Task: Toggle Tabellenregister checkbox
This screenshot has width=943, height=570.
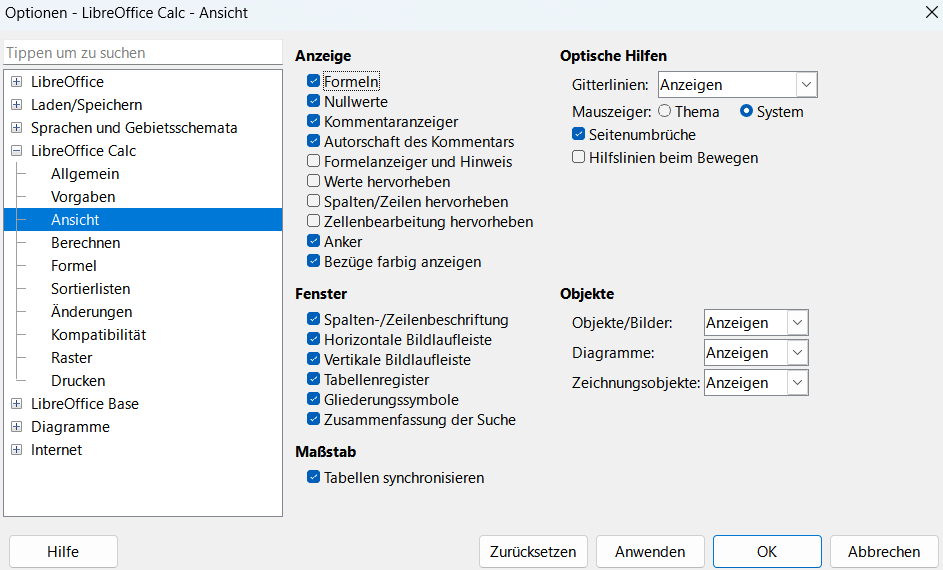Action: tap(313, 379)
